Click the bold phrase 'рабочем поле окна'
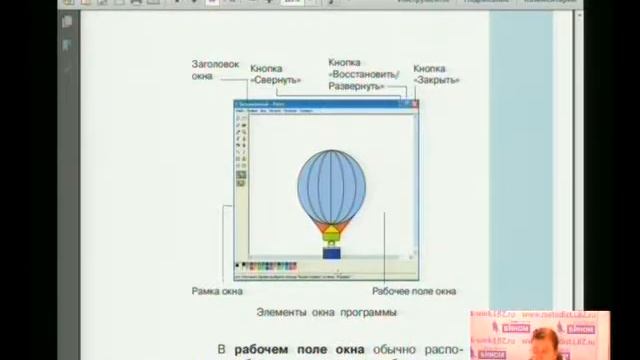This screenshot has height=360, width=640. tap(299, 349)
